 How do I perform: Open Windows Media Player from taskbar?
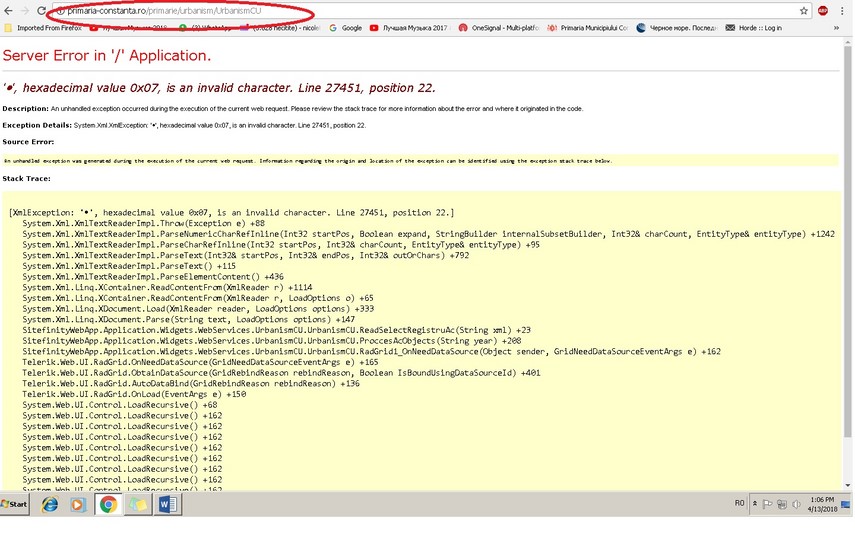tap(77, 504)
